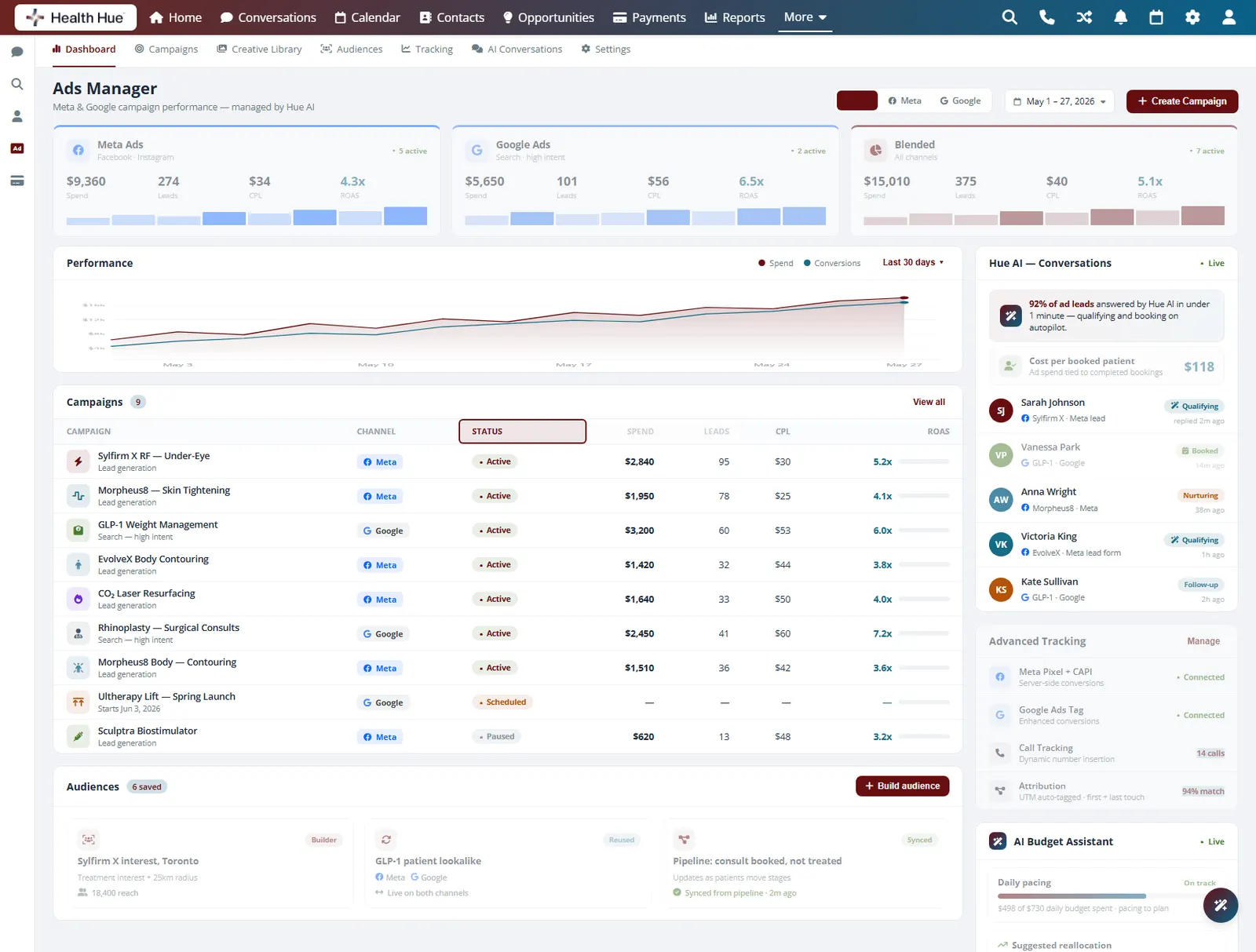Click the $118 cost per booked patient

point(1199,367)
